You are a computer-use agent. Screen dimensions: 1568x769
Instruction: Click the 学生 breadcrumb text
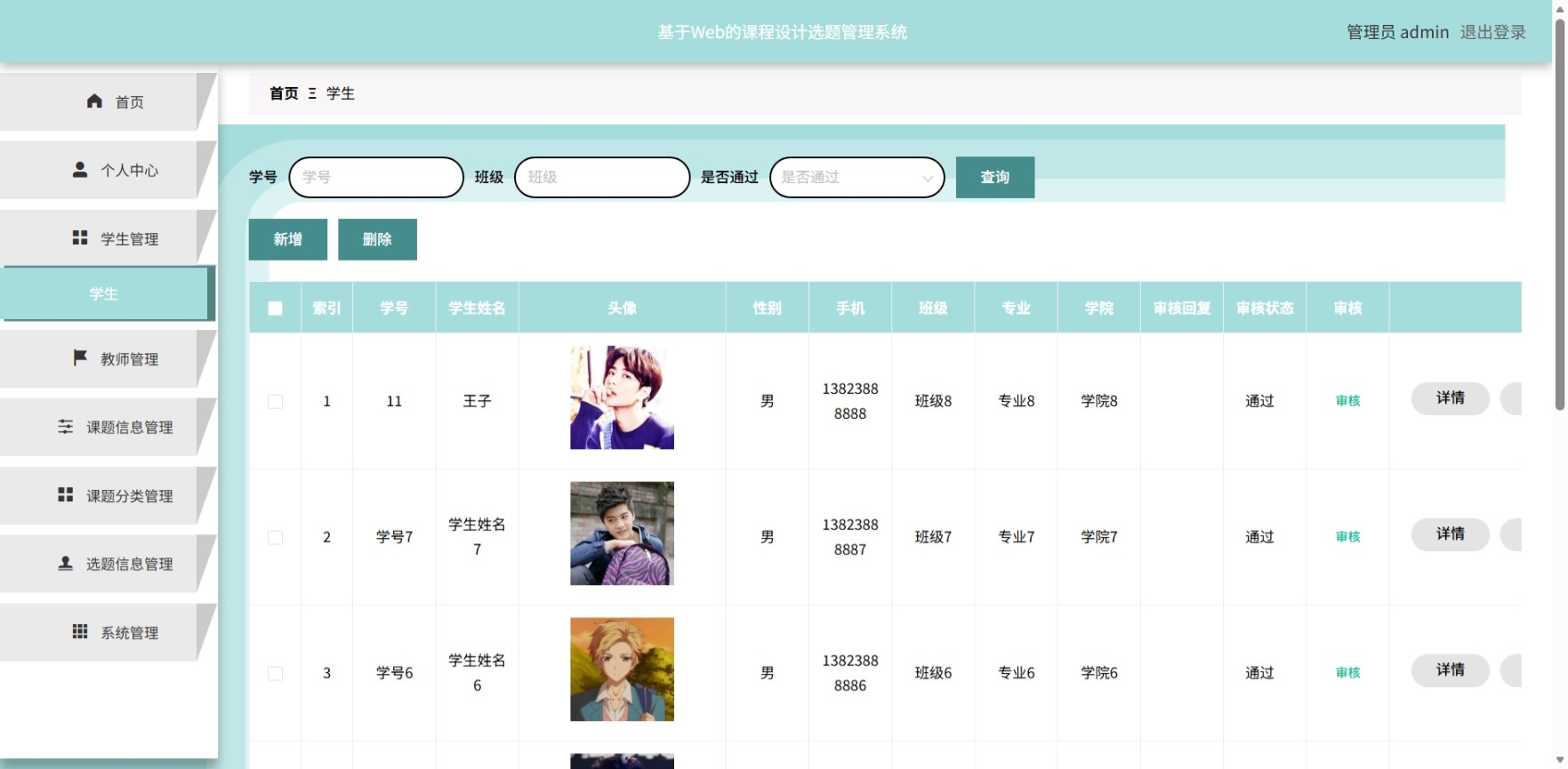pos(341,93)
